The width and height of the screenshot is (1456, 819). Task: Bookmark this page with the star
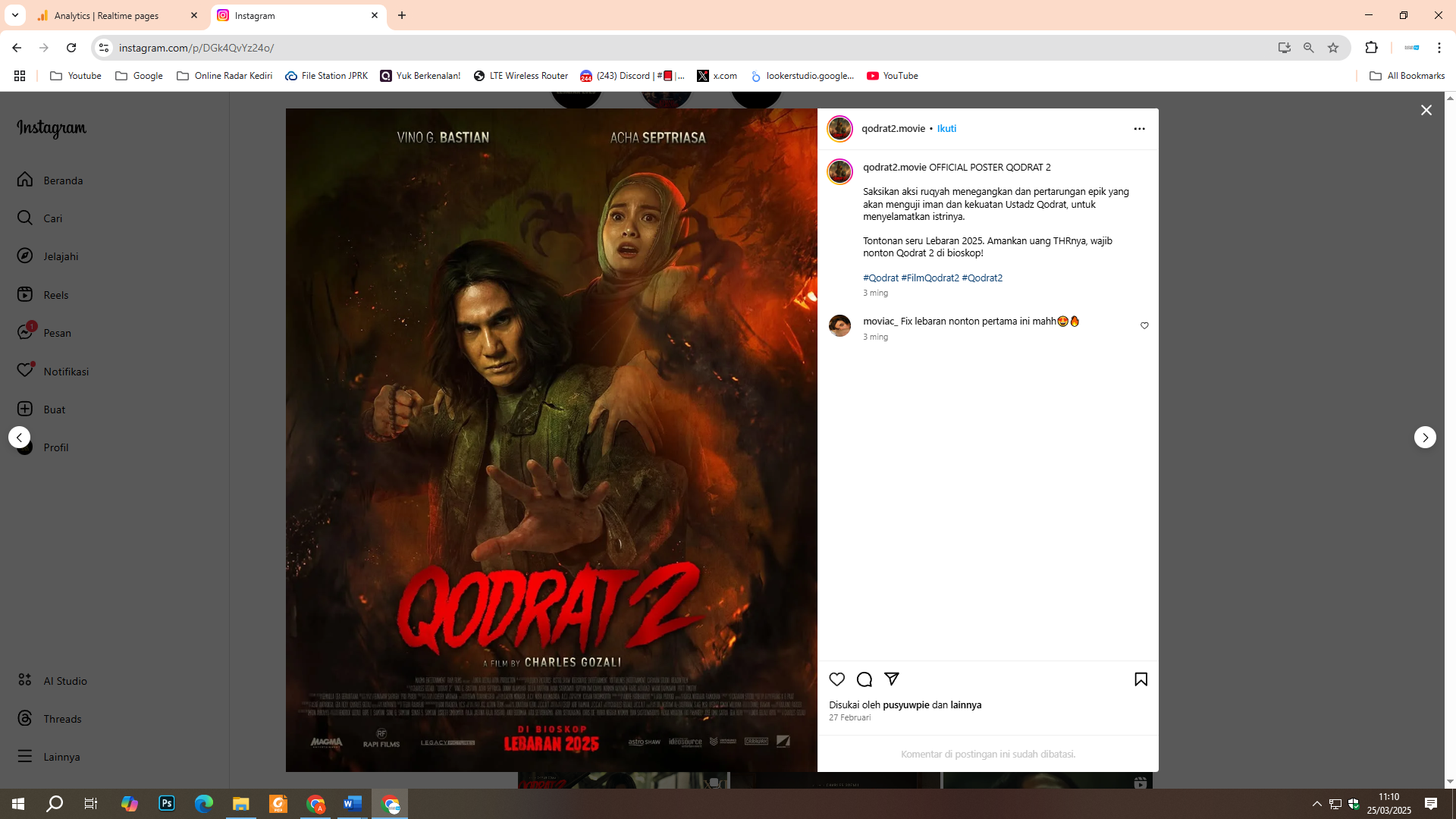(x=1333, y=48)
